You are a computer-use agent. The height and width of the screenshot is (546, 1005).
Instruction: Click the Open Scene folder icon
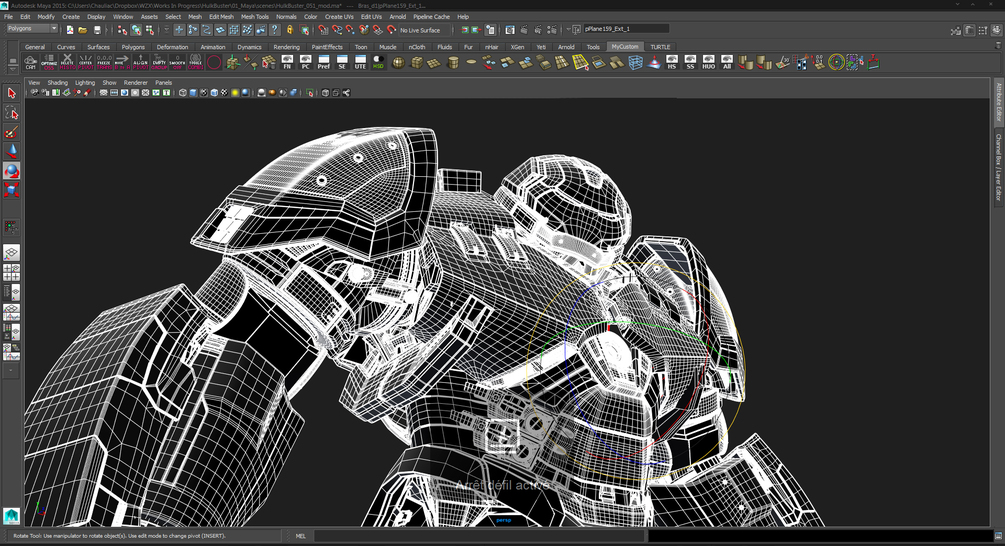click(83, 30)
